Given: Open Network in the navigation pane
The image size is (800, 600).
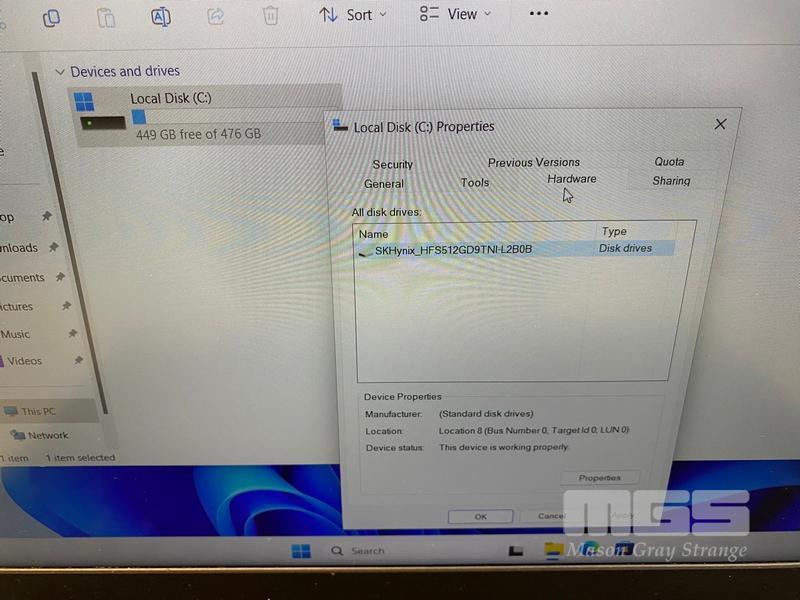Looking at the screenshot, I should click(x=47, y=436).
